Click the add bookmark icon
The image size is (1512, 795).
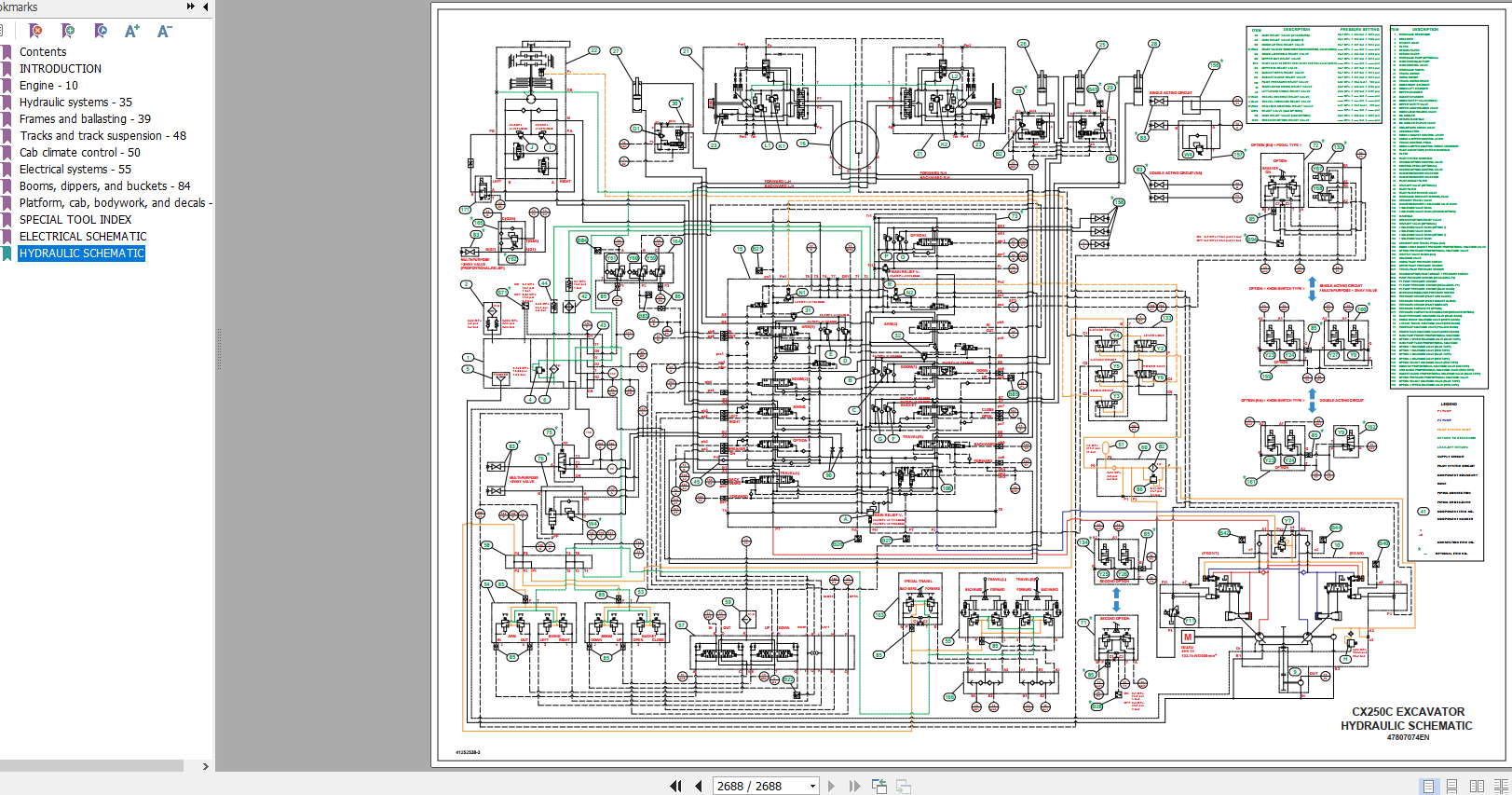(x=68, y=31)
